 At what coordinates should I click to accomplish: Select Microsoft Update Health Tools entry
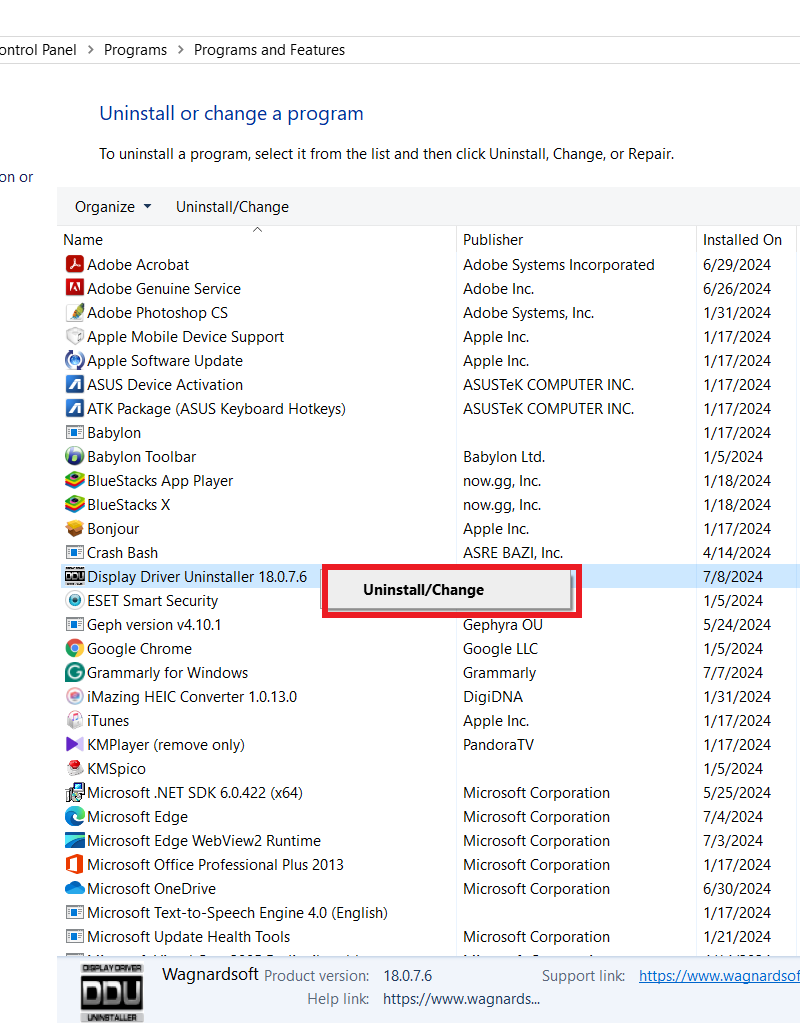(430, 936)
